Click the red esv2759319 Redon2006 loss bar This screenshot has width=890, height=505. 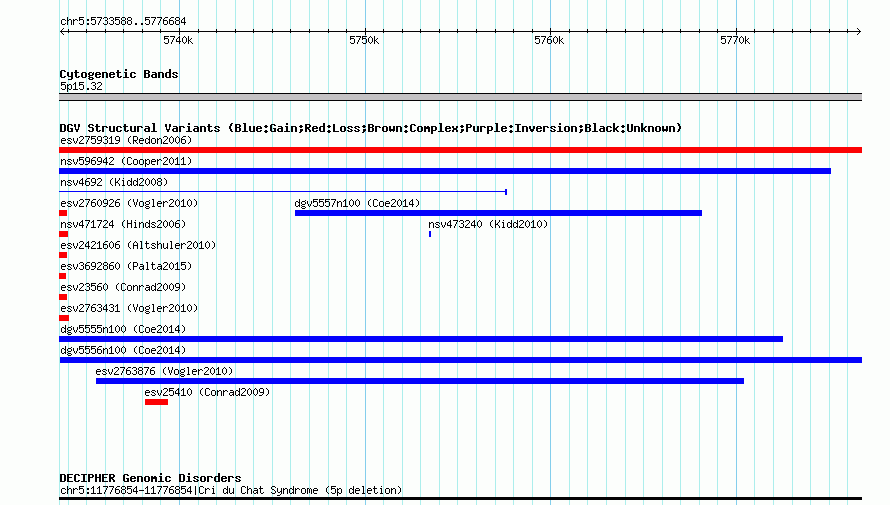click(x=460, y=150)
